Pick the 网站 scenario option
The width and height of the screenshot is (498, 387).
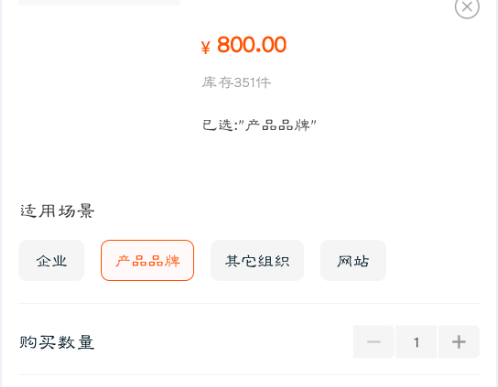click(353, 260)
